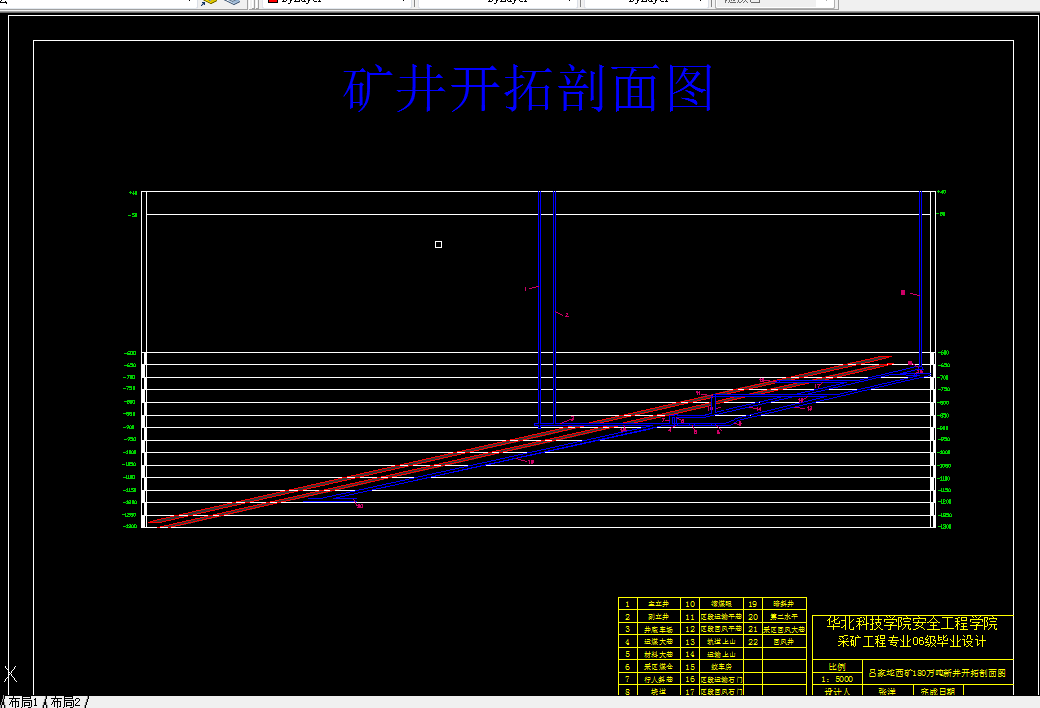Click legend table number cell 5
Image resolution: width=1040 pixels, height=708 pixels.
tap(627, 654)
